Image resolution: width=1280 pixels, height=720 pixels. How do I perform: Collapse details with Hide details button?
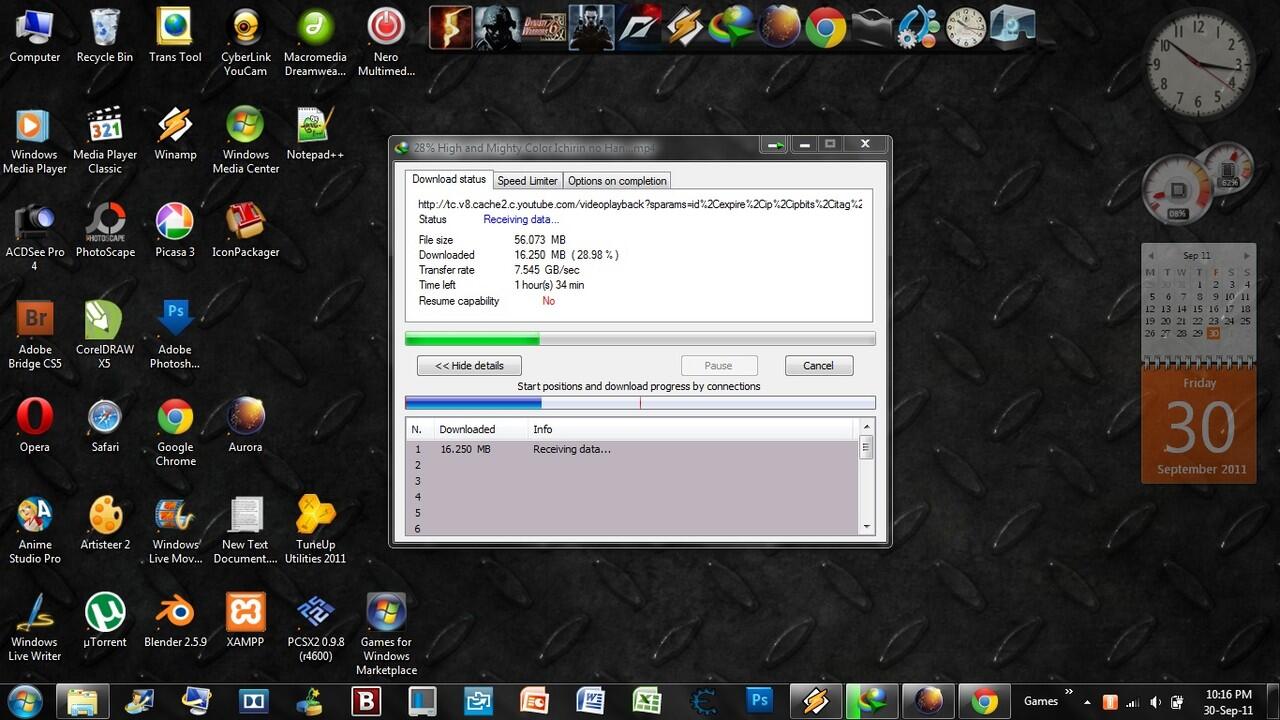point(469,366)
